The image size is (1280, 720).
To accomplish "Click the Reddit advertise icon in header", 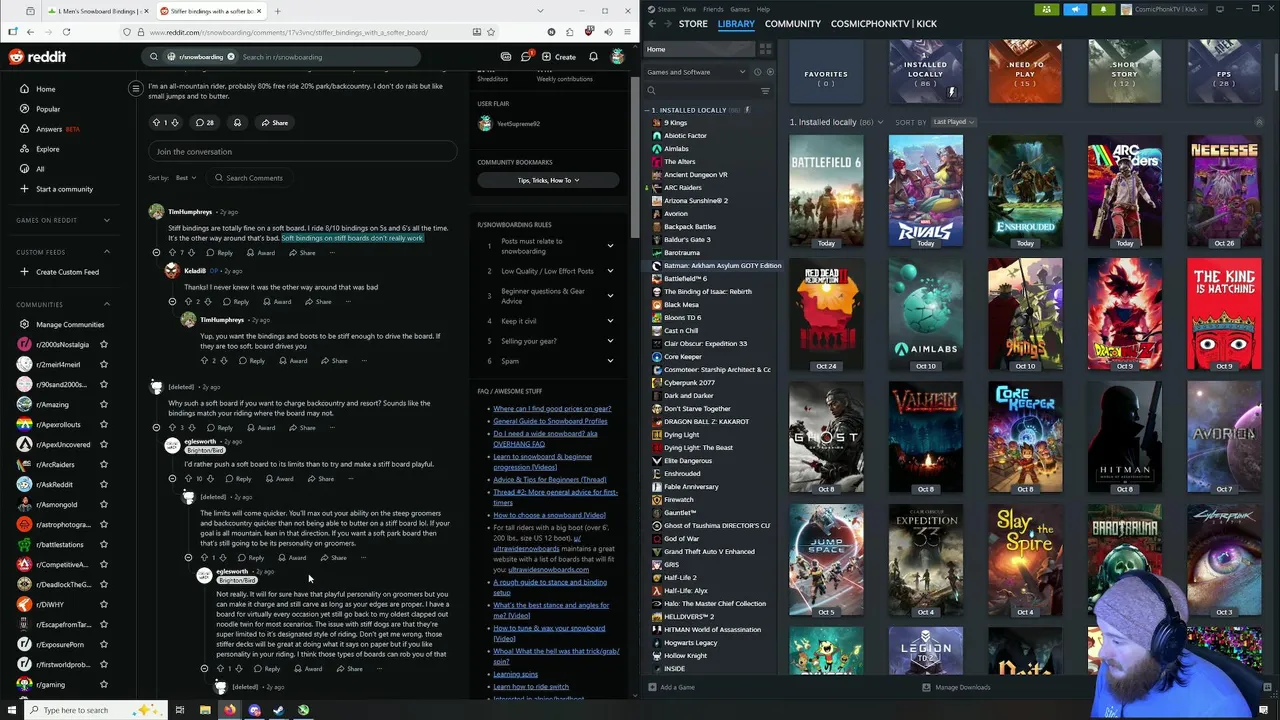I will [x=506, y=57].
